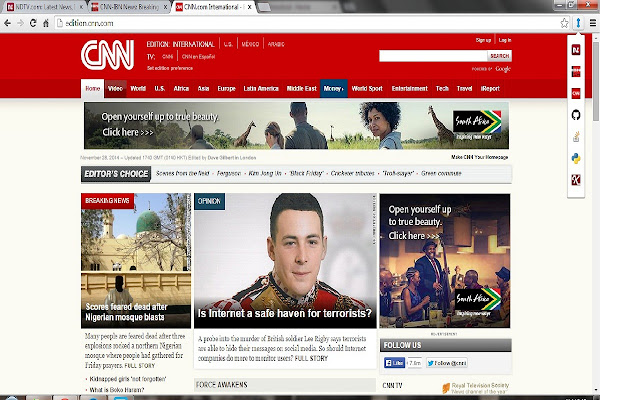Image resolution: width=640 pixels, height=400 pixels.
Task: Open the U.S. section in the navigation bar
Action: point(160,89)
